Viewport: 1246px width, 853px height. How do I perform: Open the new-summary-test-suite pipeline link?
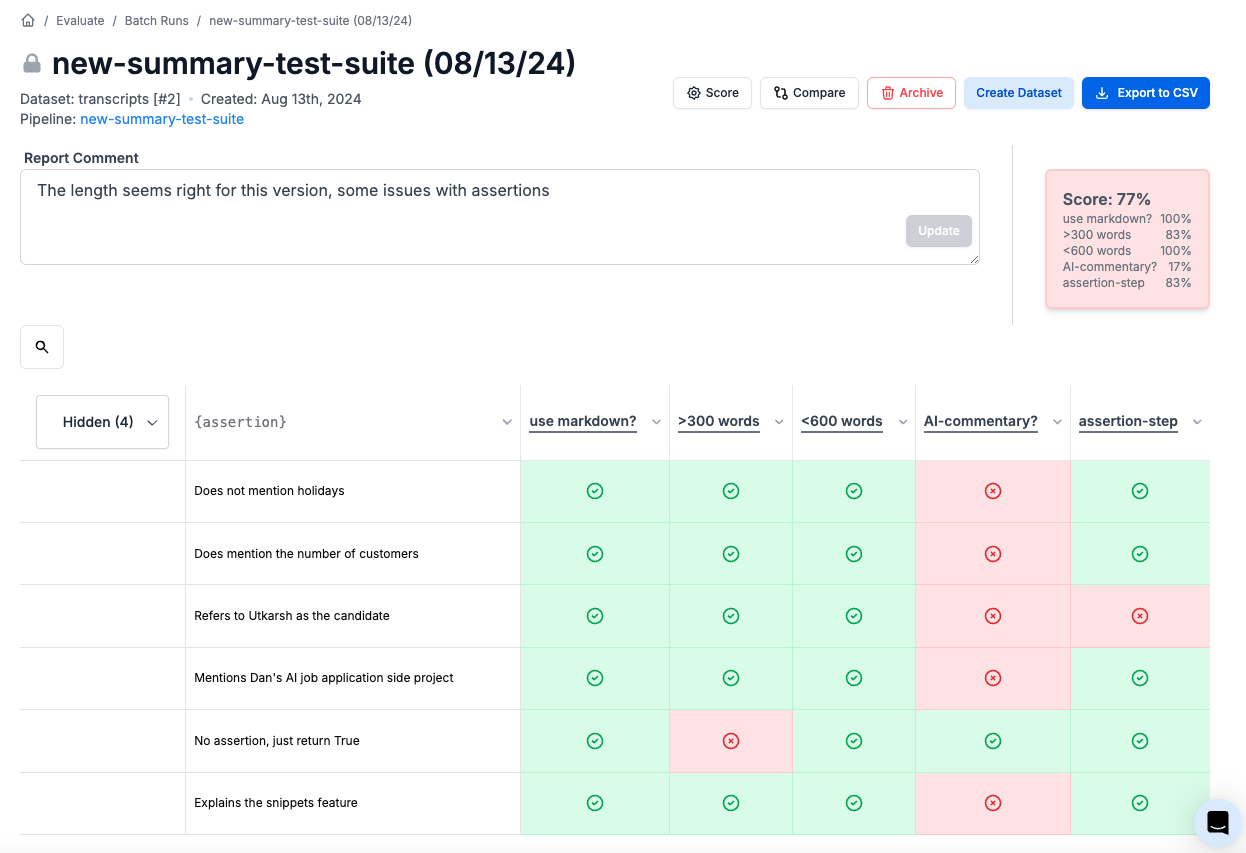tap(162, 119)
